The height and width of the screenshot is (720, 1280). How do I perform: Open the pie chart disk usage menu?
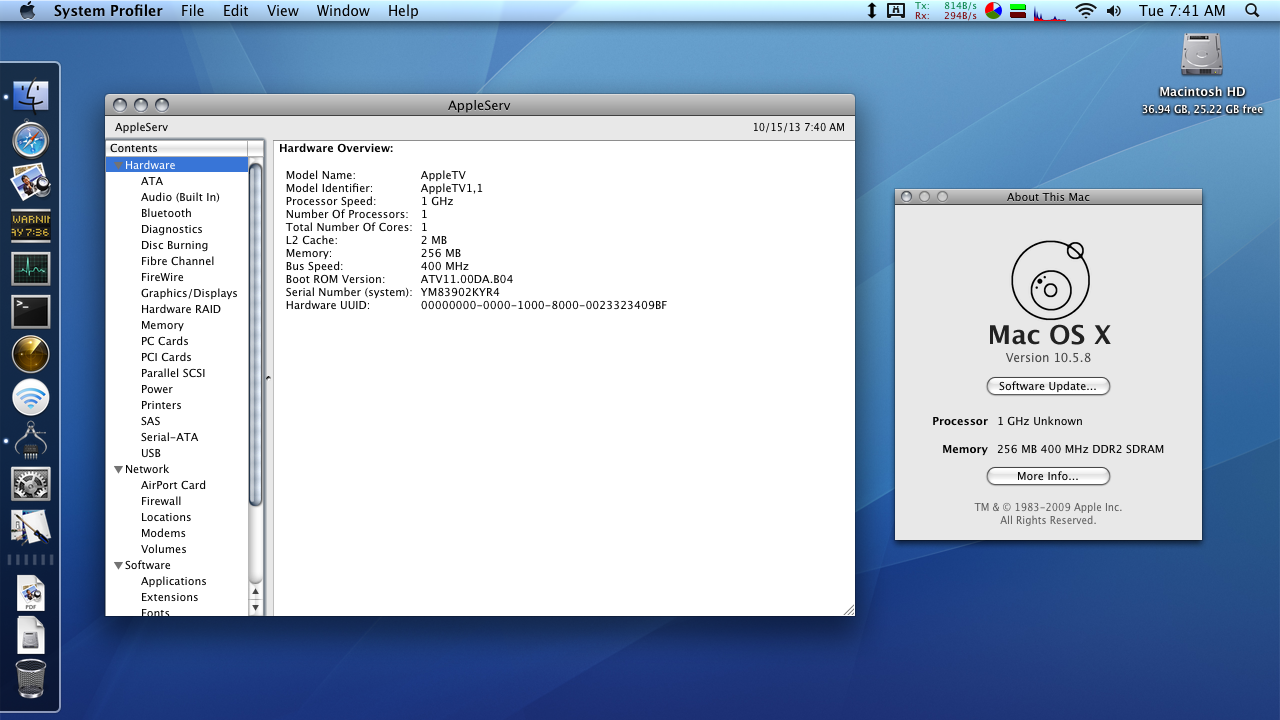pos(993,11)
